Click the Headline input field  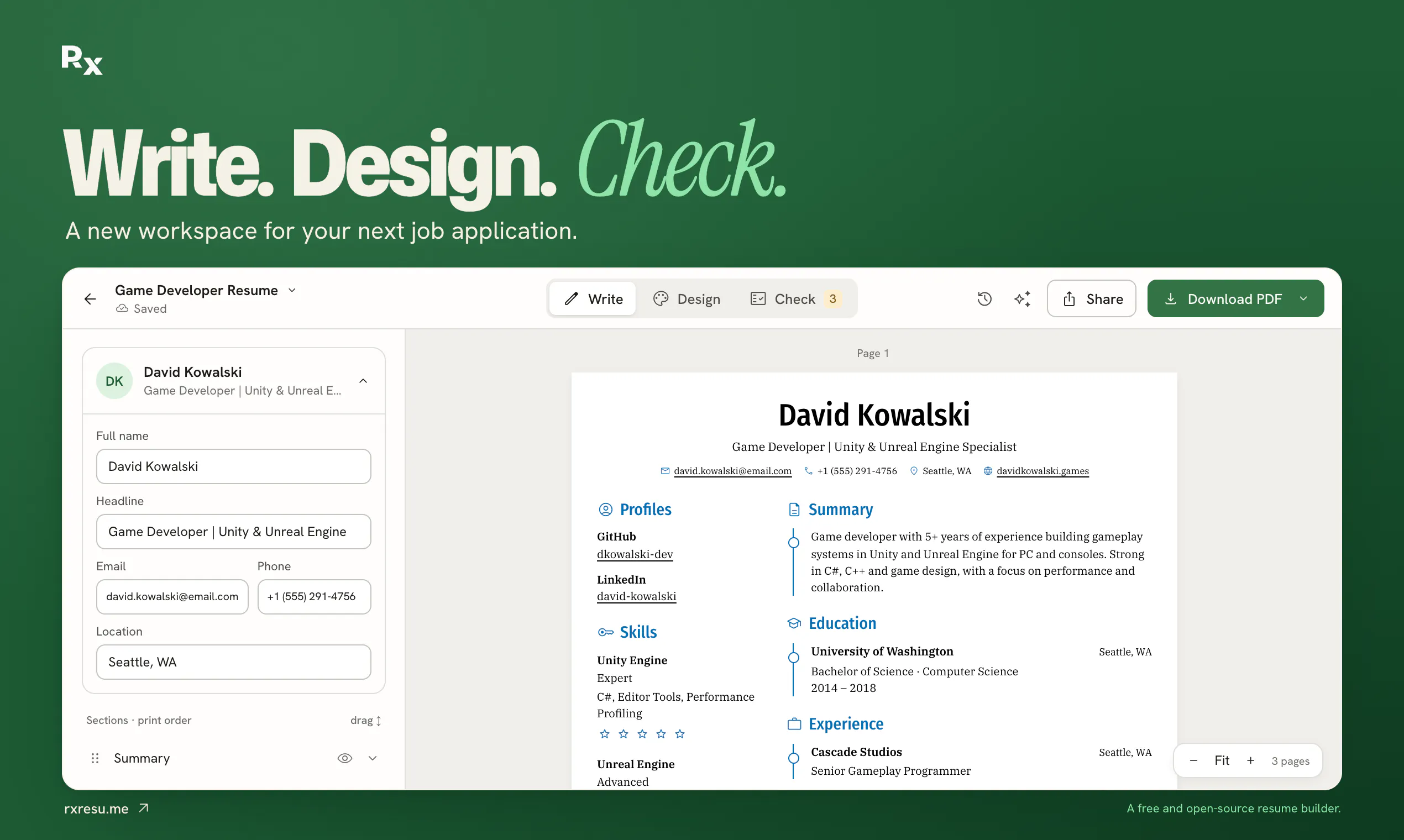click(234, 532)
